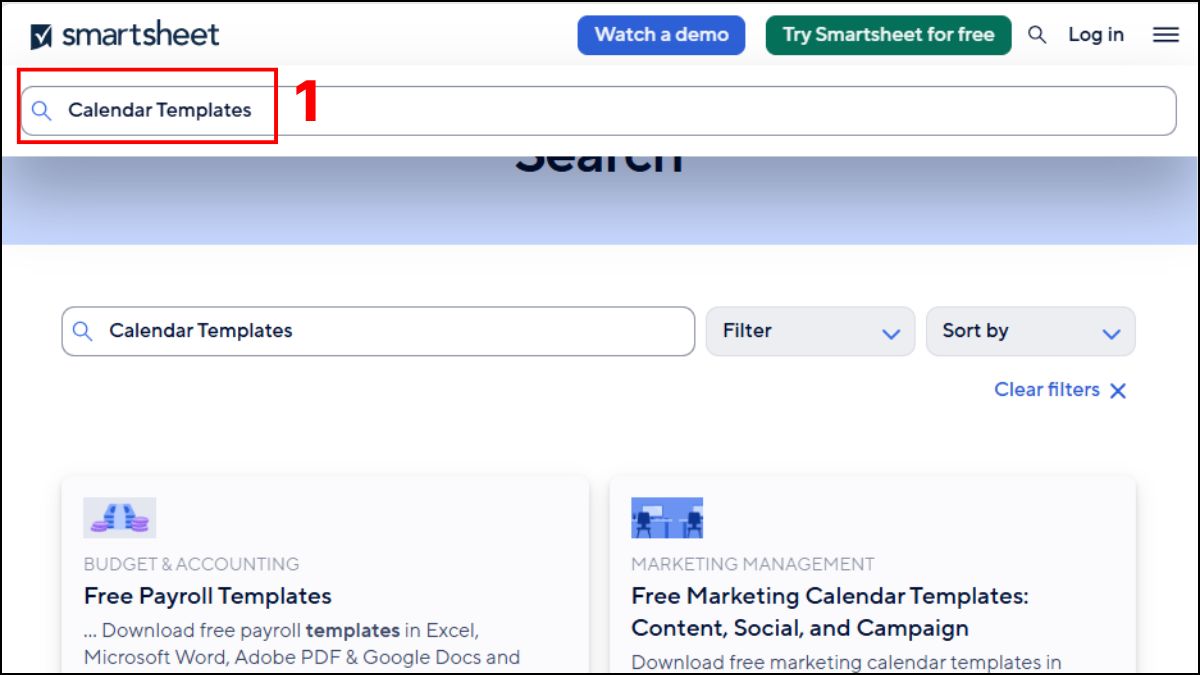The height and width of the screenshot is (675, 1200).
Task: Click the Clear filters link
Action: pos(1048,390)
